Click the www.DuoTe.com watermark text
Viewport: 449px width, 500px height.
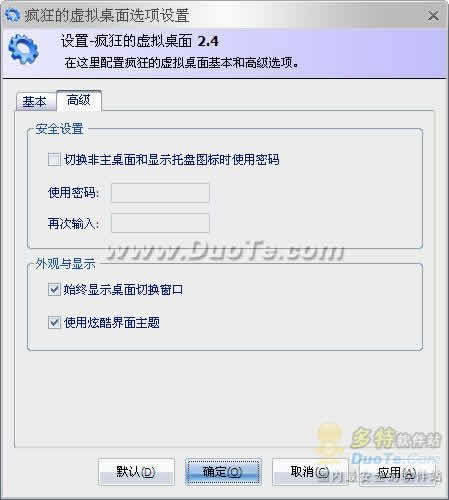[225, 250]
